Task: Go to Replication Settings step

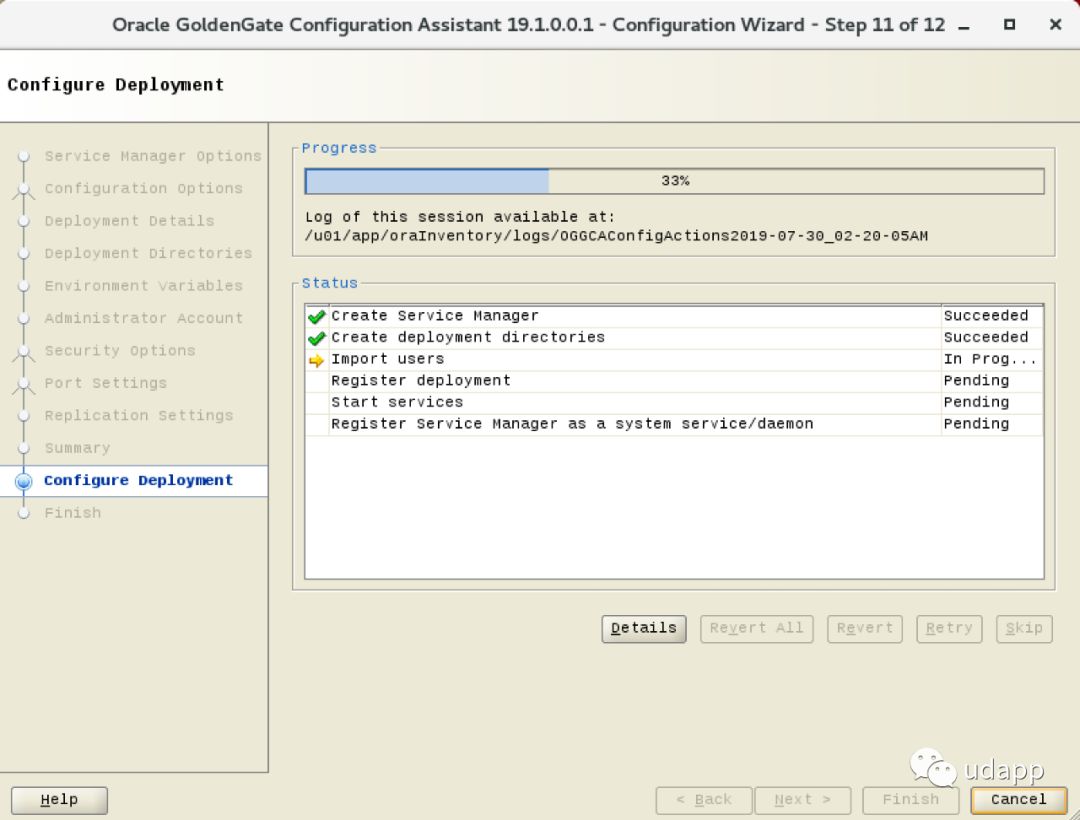Action: coord(138,416)
